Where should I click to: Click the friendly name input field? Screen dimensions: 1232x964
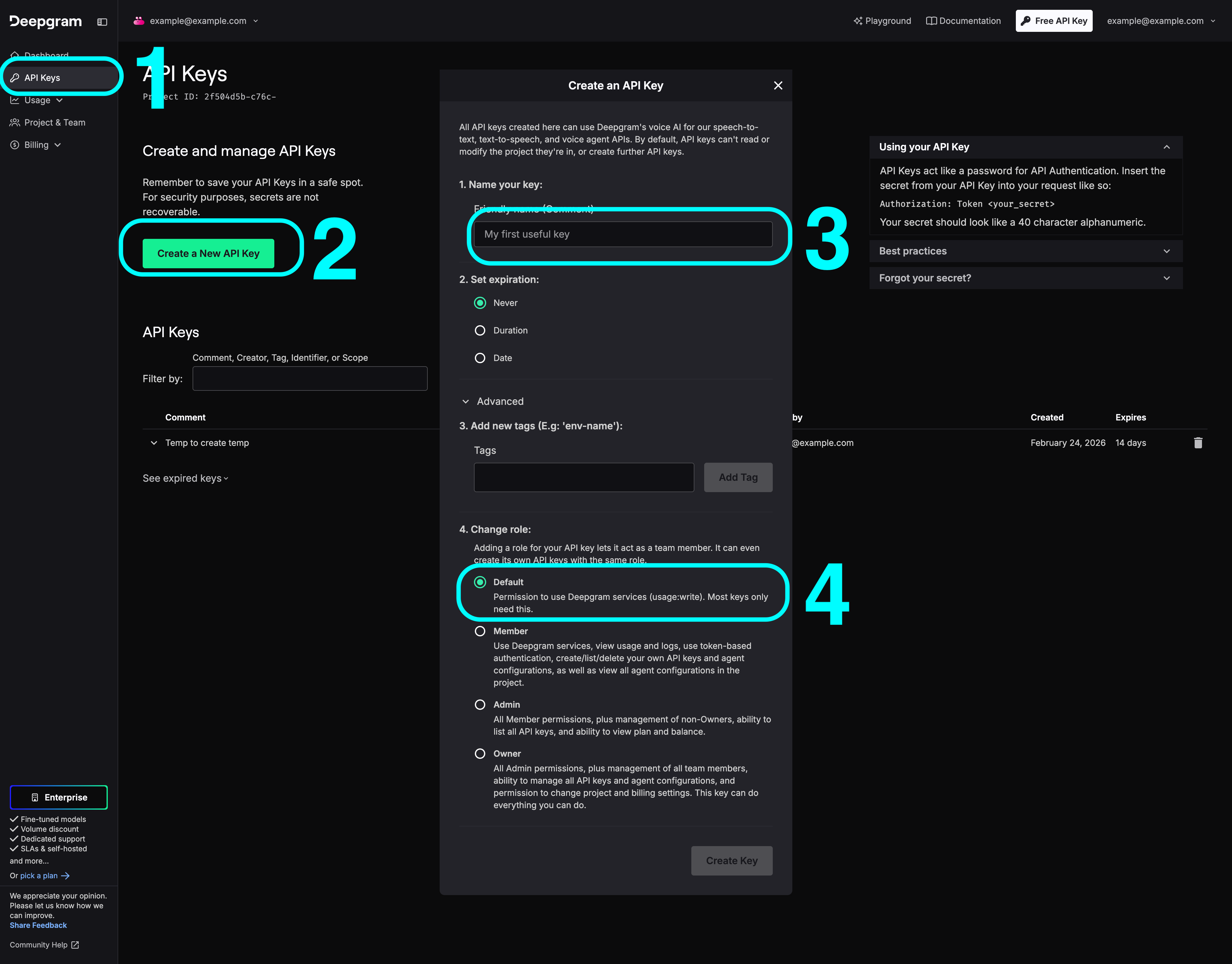coord(622,234)
